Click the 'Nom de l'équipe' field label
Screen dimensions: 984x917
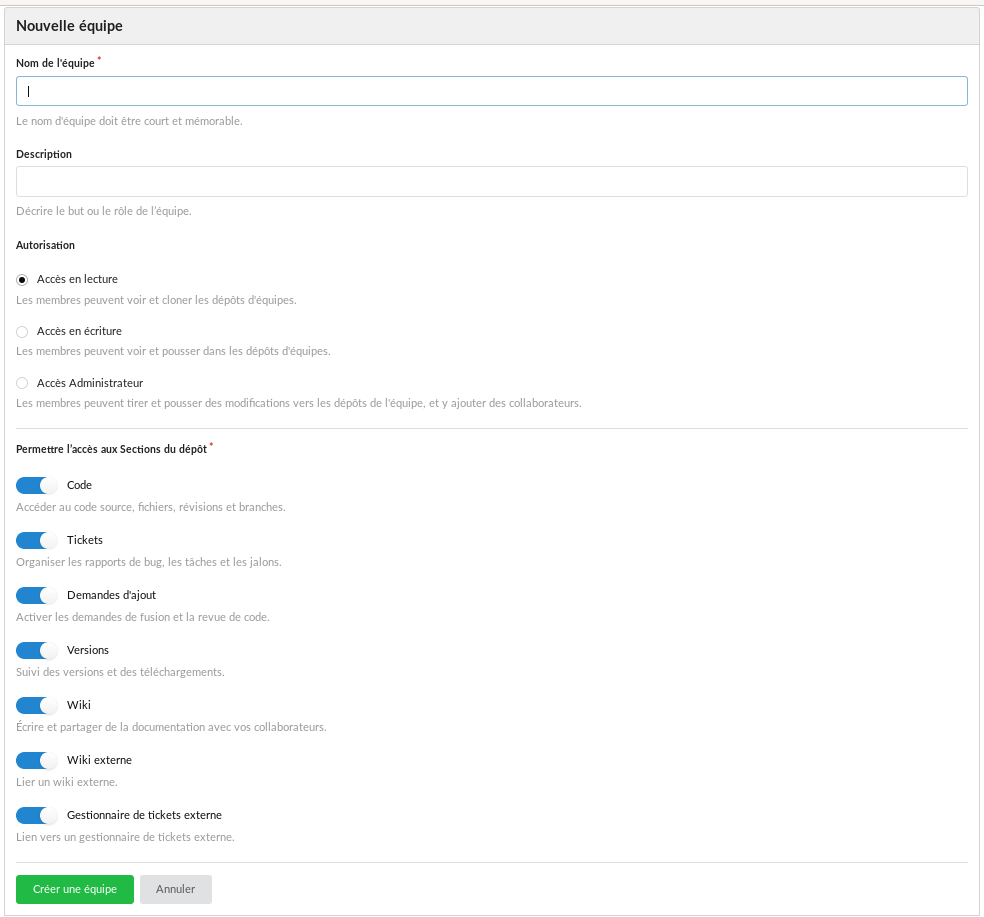click(55, 63)
